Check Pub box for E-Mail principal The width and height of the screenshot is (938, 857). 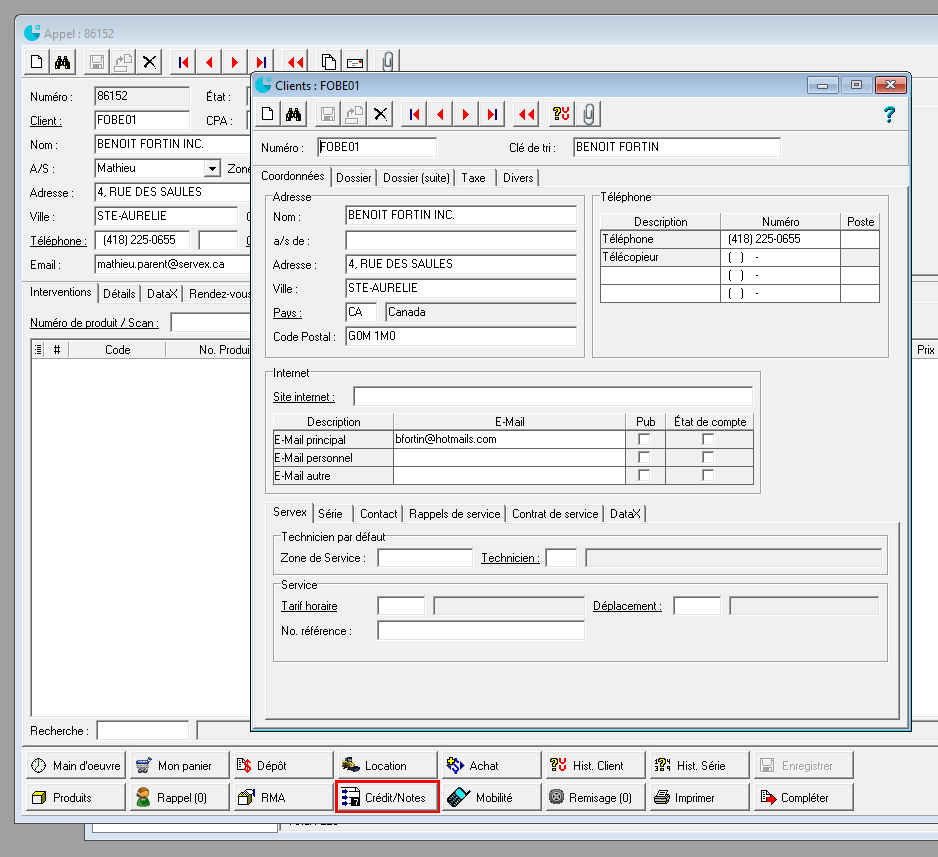coord(644,439)
